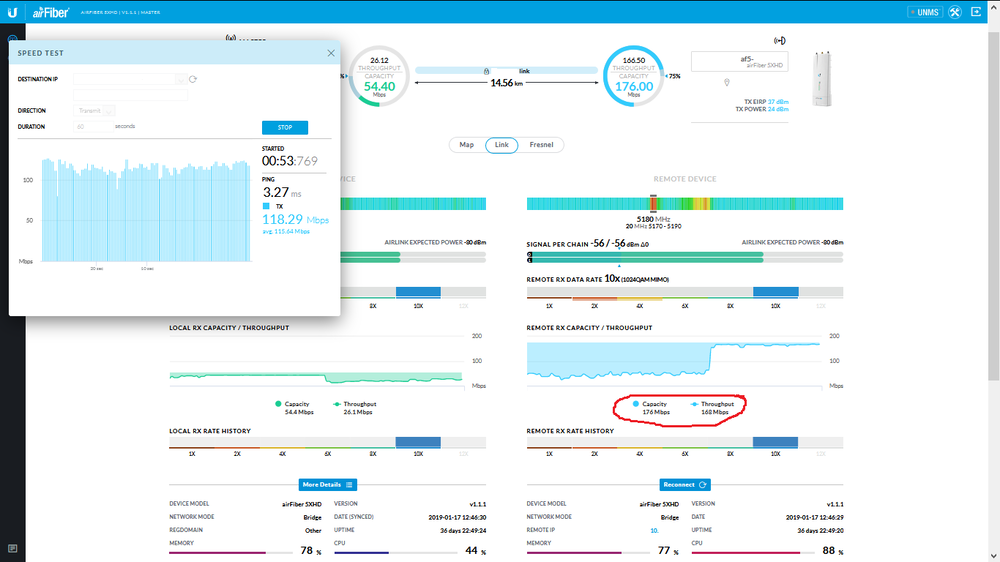The image size is (1000, 562).
Task: Switch to the Fresnel tab
Action: tap(541, 145)
